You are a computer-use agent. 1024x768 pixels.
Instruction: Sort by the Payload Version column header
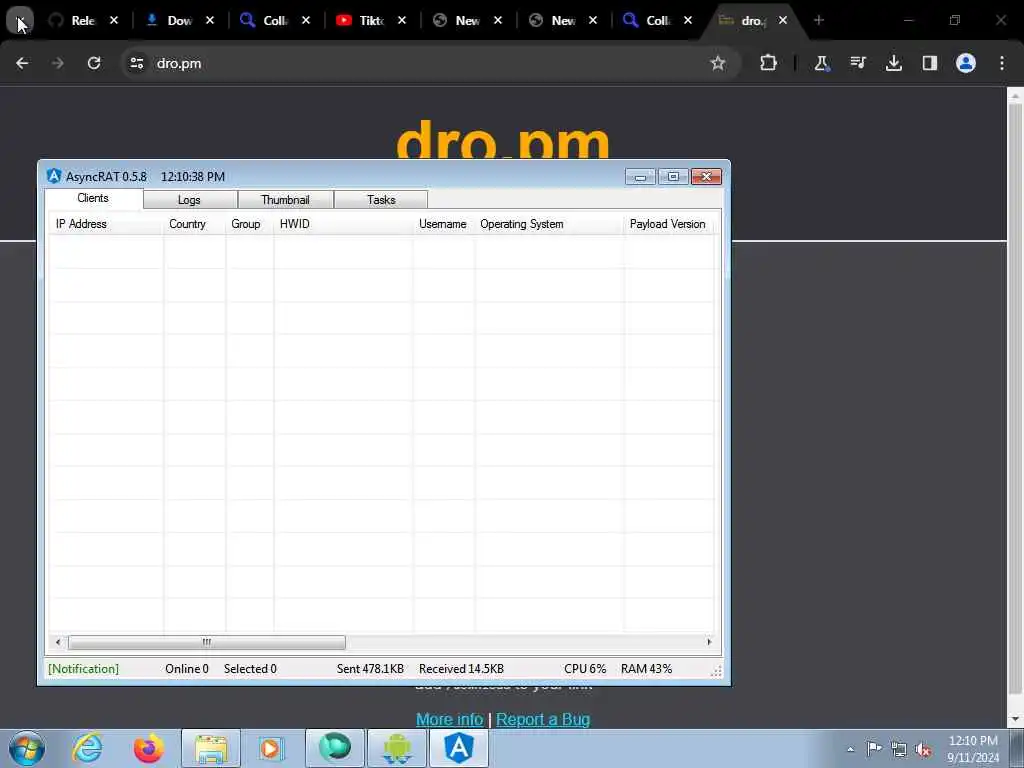click(x=668, y=224)
